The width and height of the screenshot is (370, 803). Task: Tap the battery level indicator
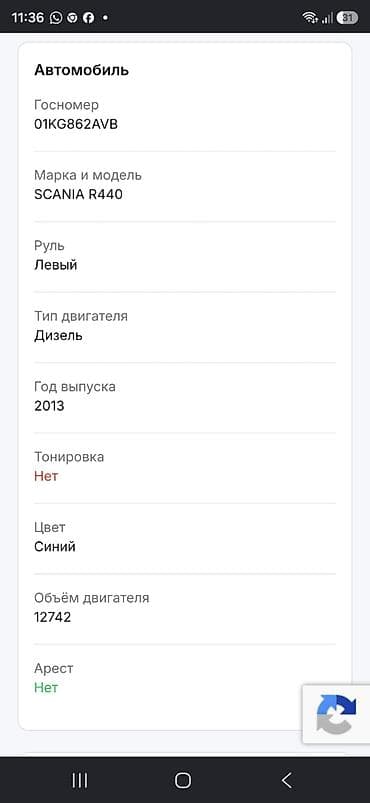(347, 17)
